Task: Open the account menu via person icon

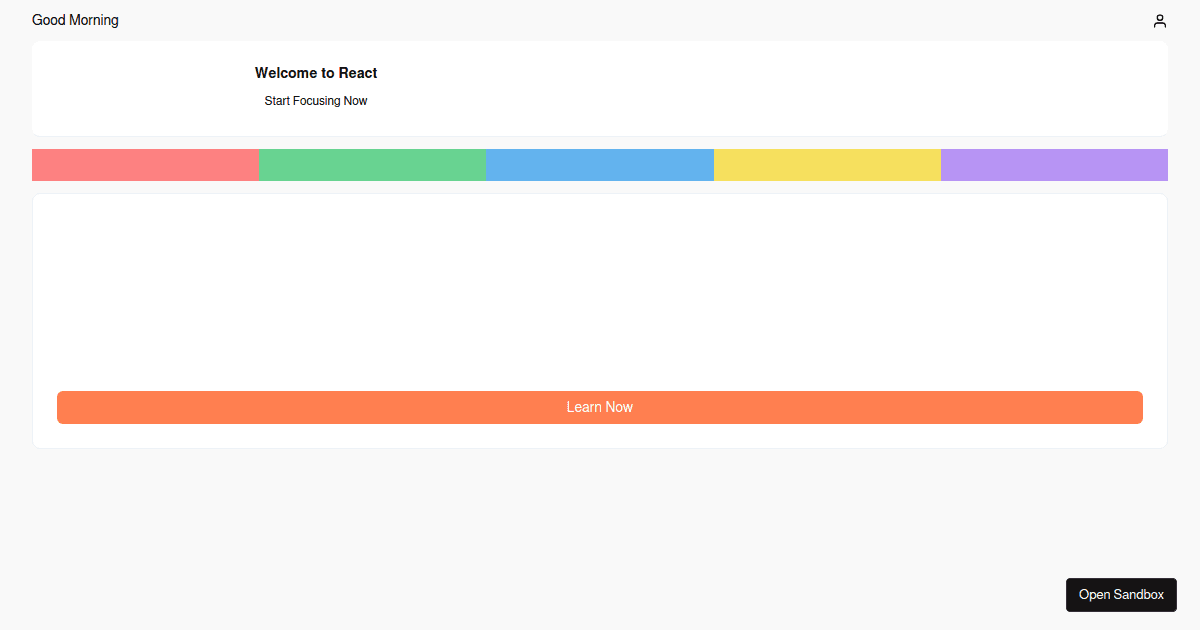Action: pos(1159,21)
